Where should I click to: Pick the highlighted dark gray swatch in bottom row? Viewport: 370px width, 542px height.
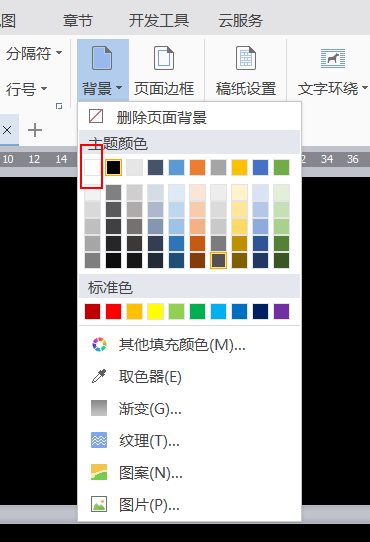point(219,260)
